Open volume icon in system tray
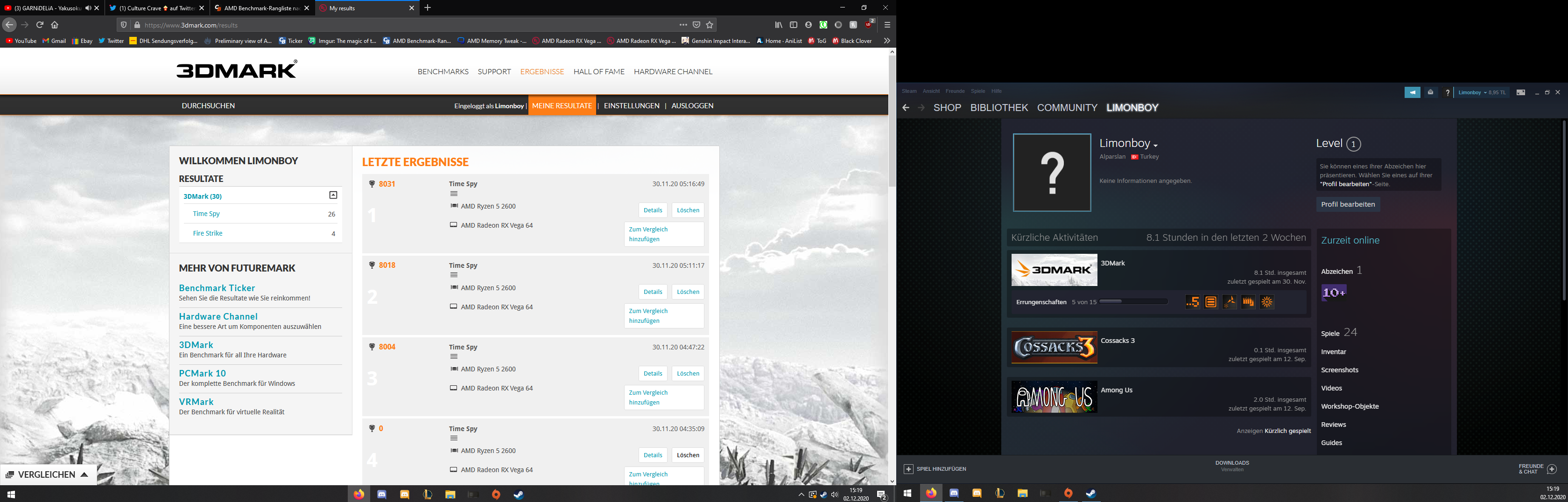The width and height of the screenshot is (1568, 502). [x=835, y=495]
